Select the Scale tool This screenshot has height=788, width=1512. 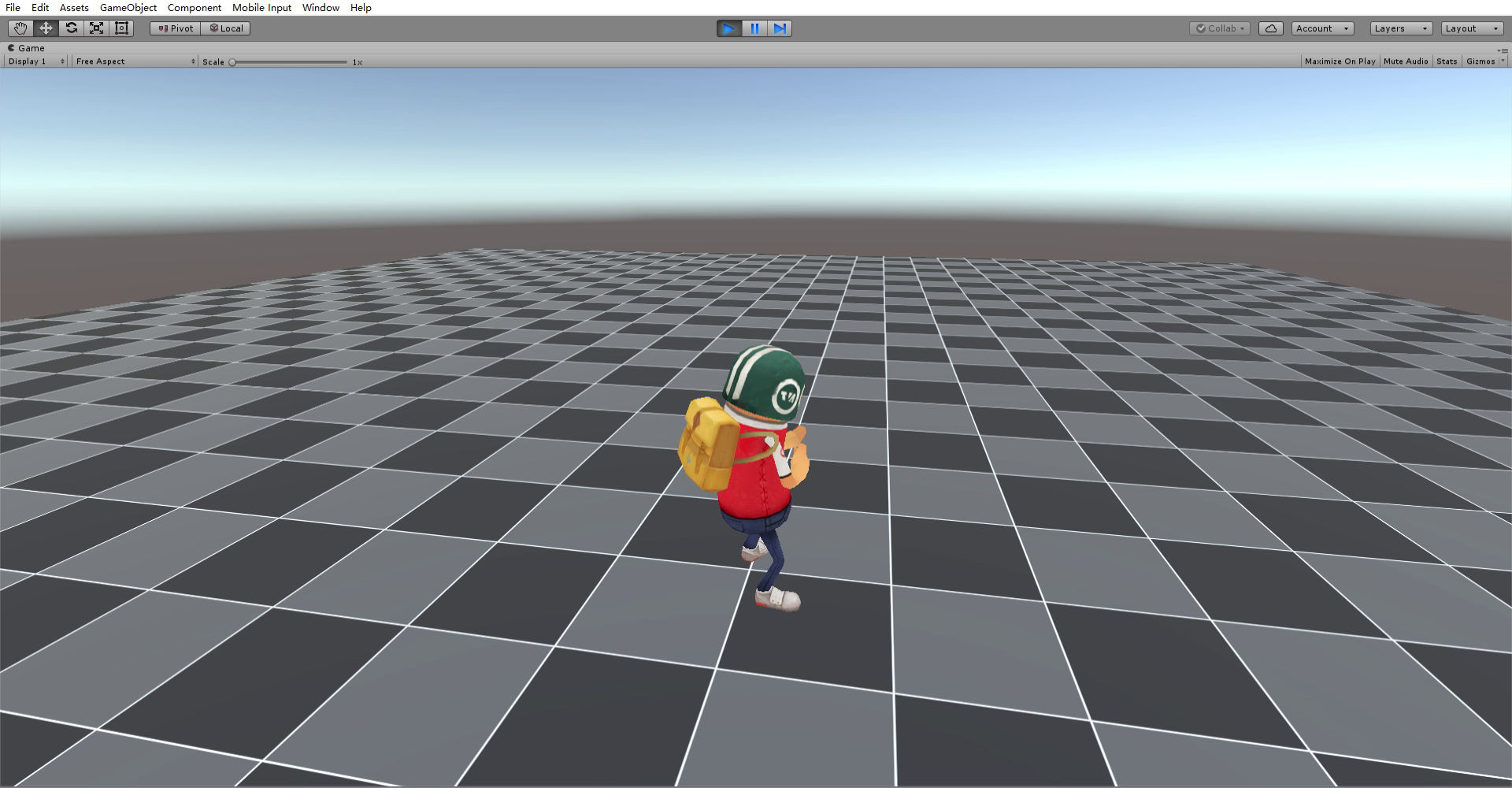(x=96, y=28)
